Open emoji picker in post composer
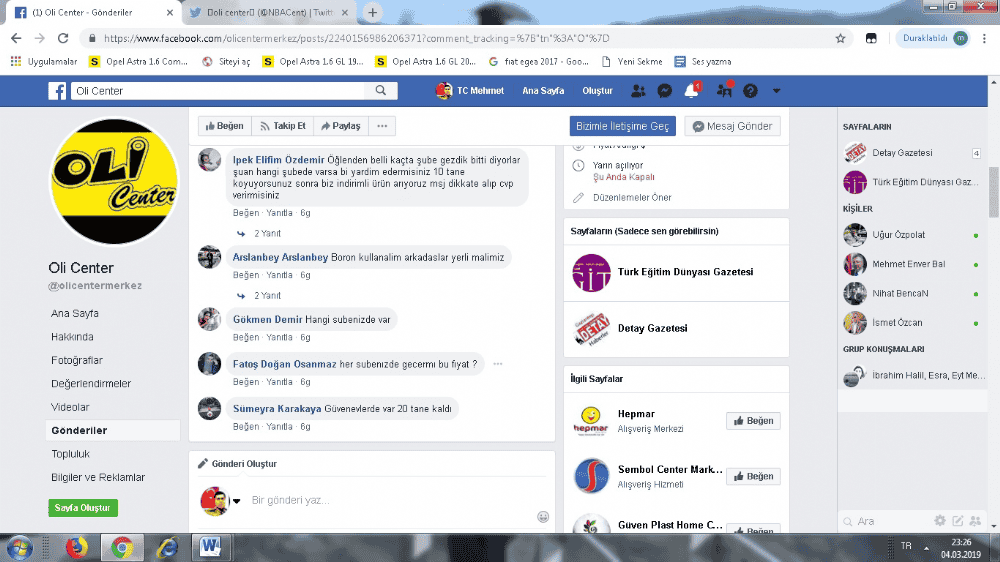 [x=543, y=517]
